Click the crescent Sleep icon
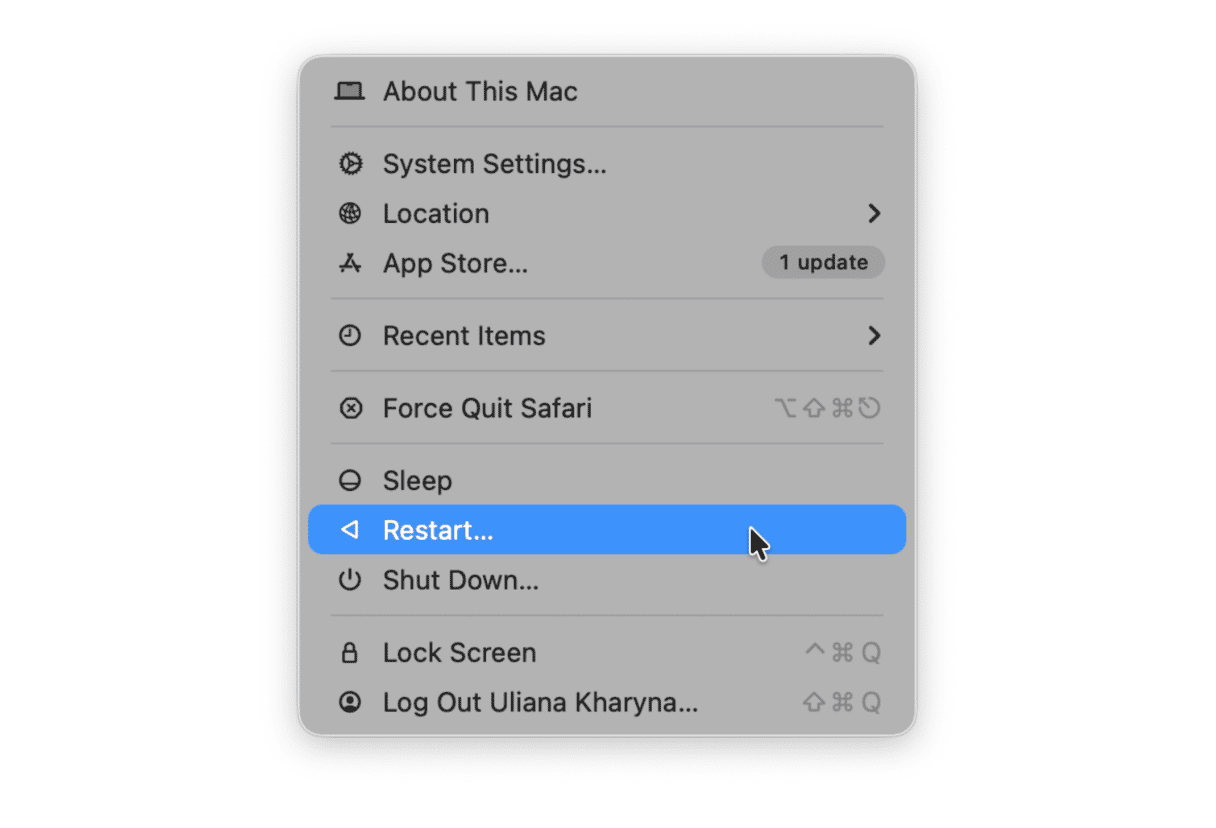This screenshot has width=1216, height=828. click(350, 480)
